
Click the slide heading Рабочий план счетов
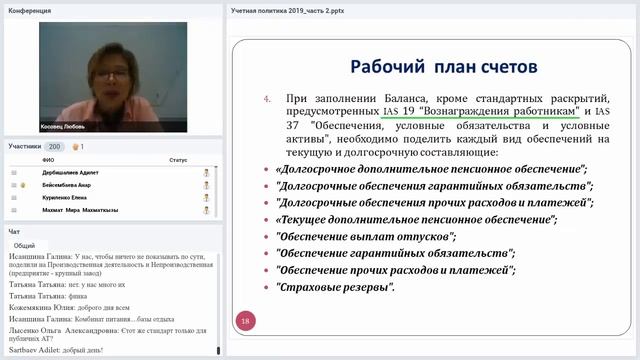[444, 67]
